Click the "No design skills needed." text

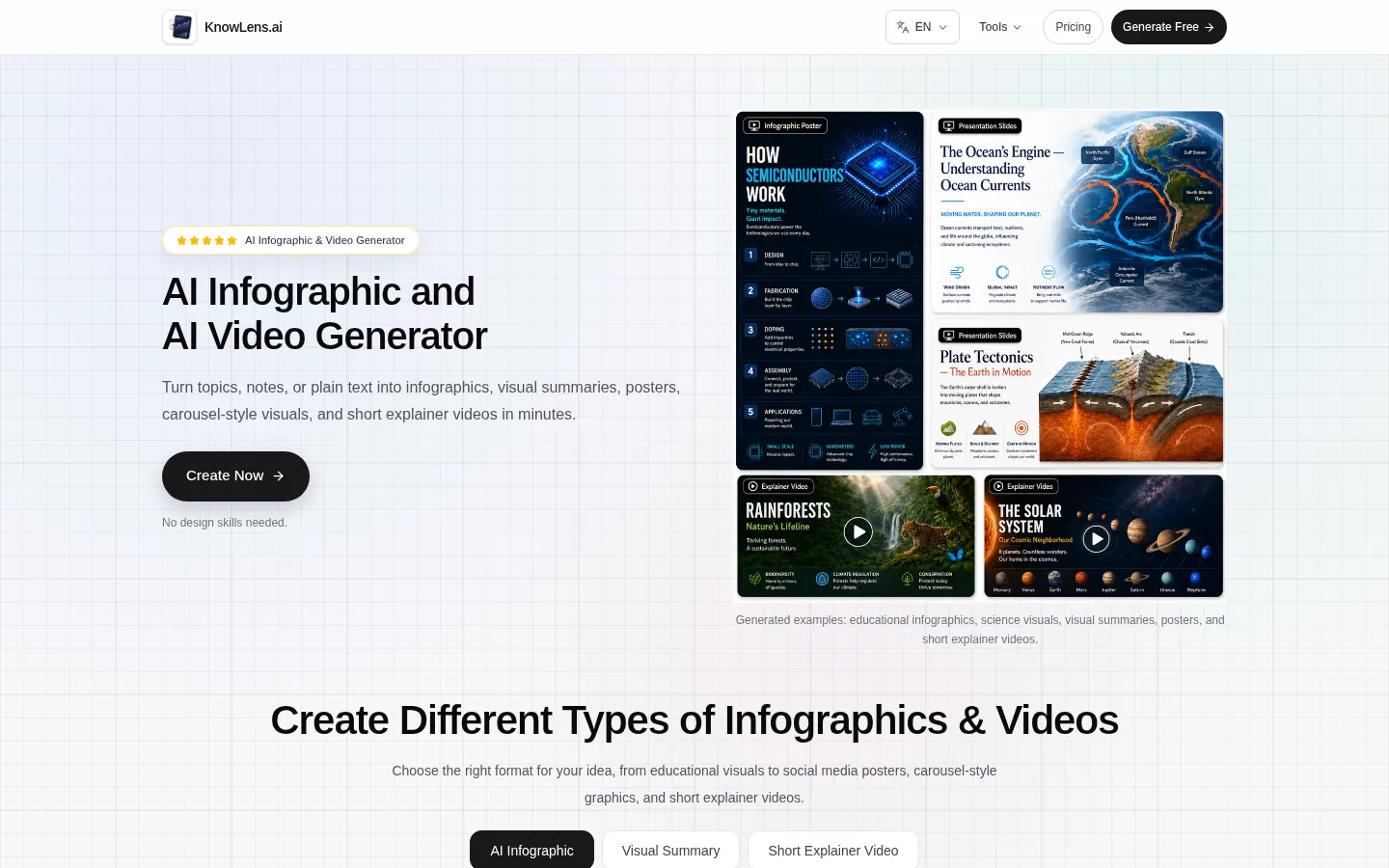[225, 523]
